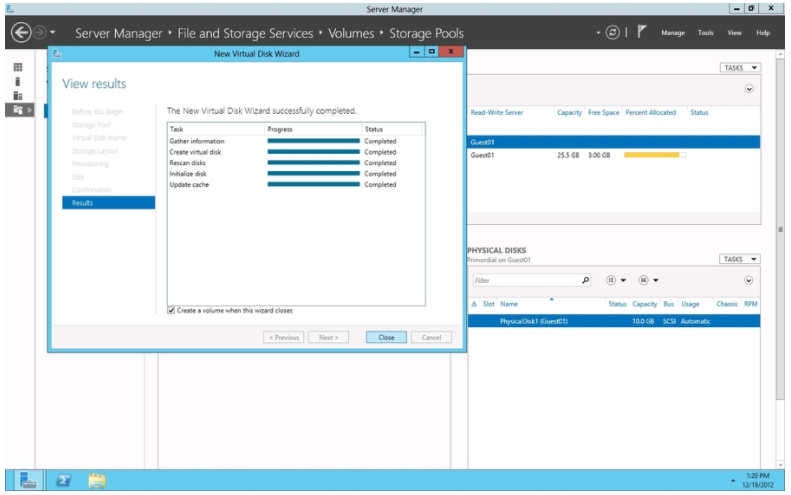
Task: Open the Tools menu
Action: click(705, 33)
